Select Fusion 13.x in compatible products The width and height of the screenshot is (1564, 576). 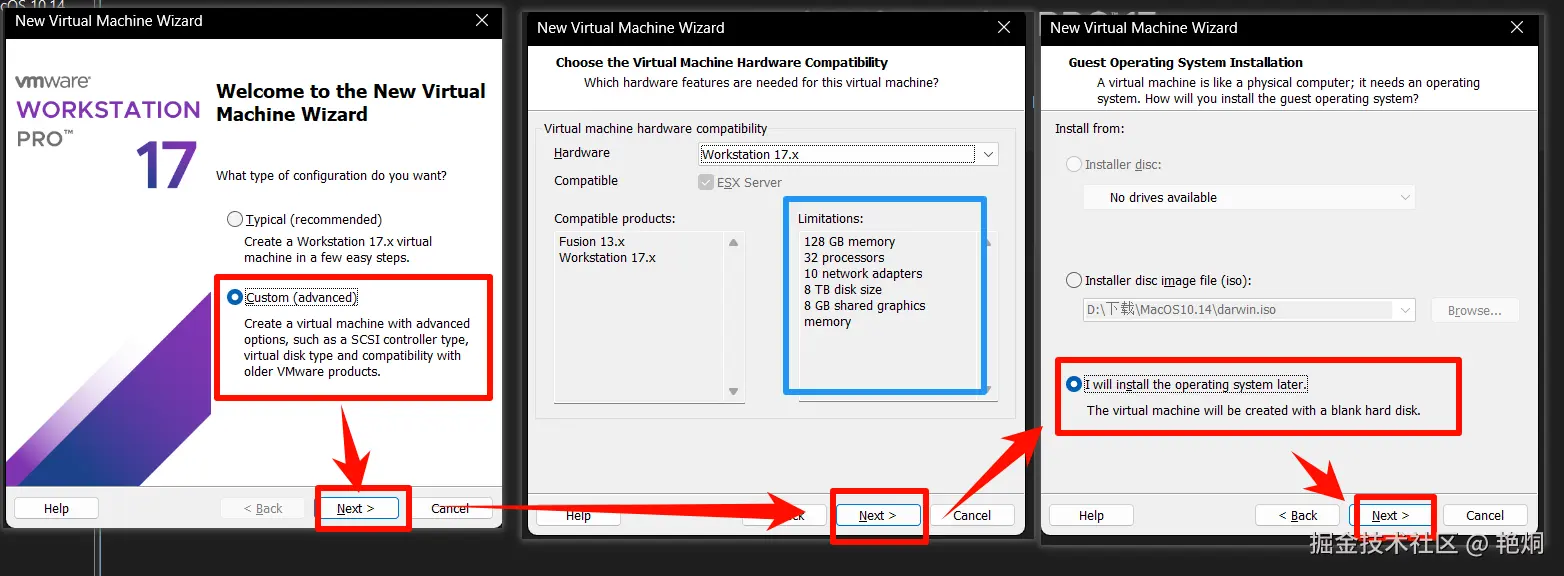[x=592, y=241]
